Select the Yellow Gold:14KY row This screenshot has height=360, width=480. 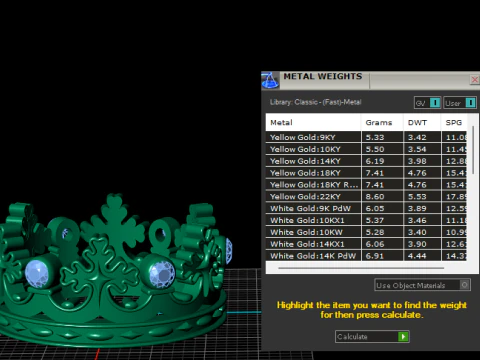[366, 161]
